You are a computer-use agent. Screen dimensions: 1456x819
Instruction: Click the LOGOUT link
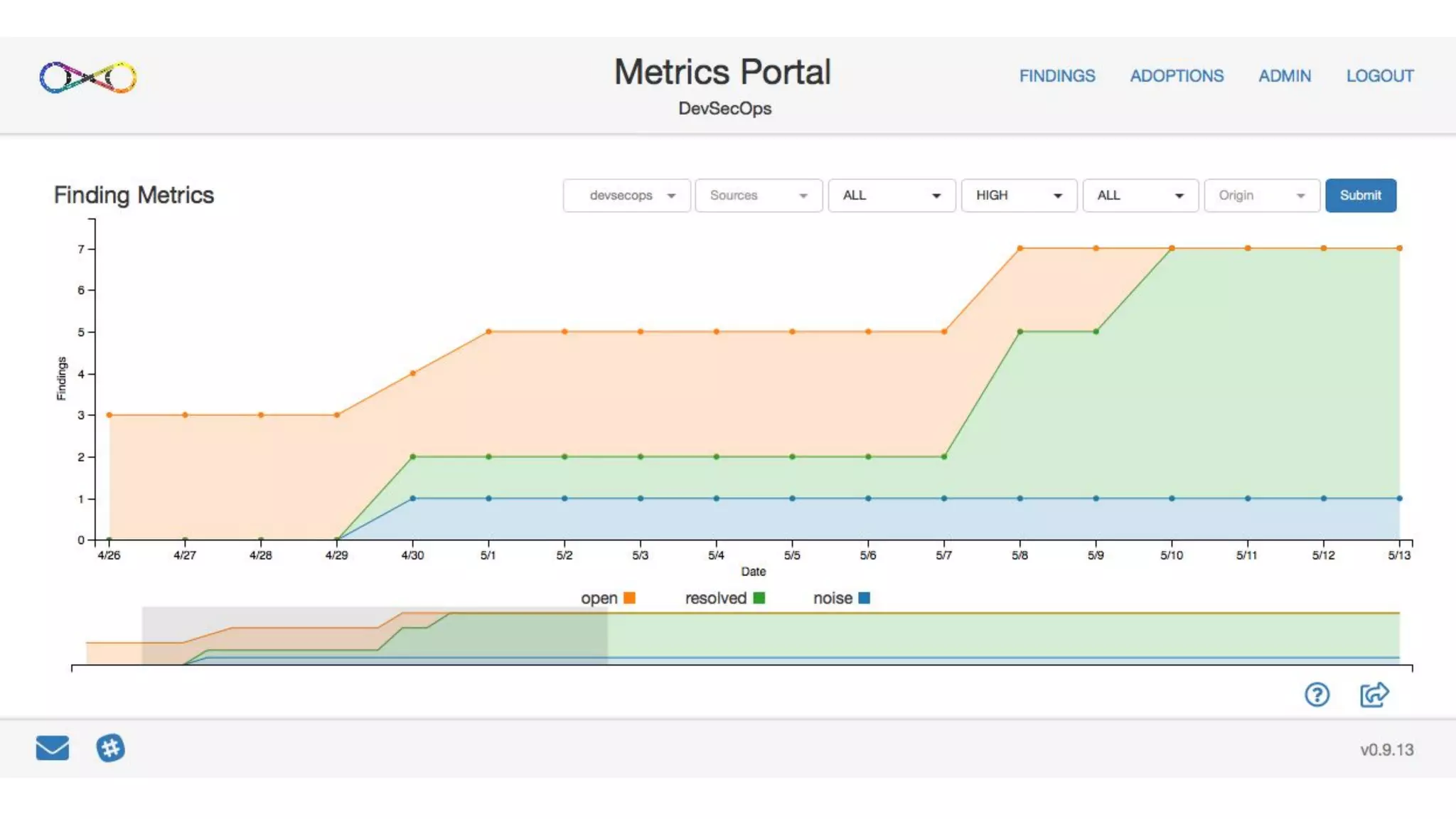(x=1379, y=76)
